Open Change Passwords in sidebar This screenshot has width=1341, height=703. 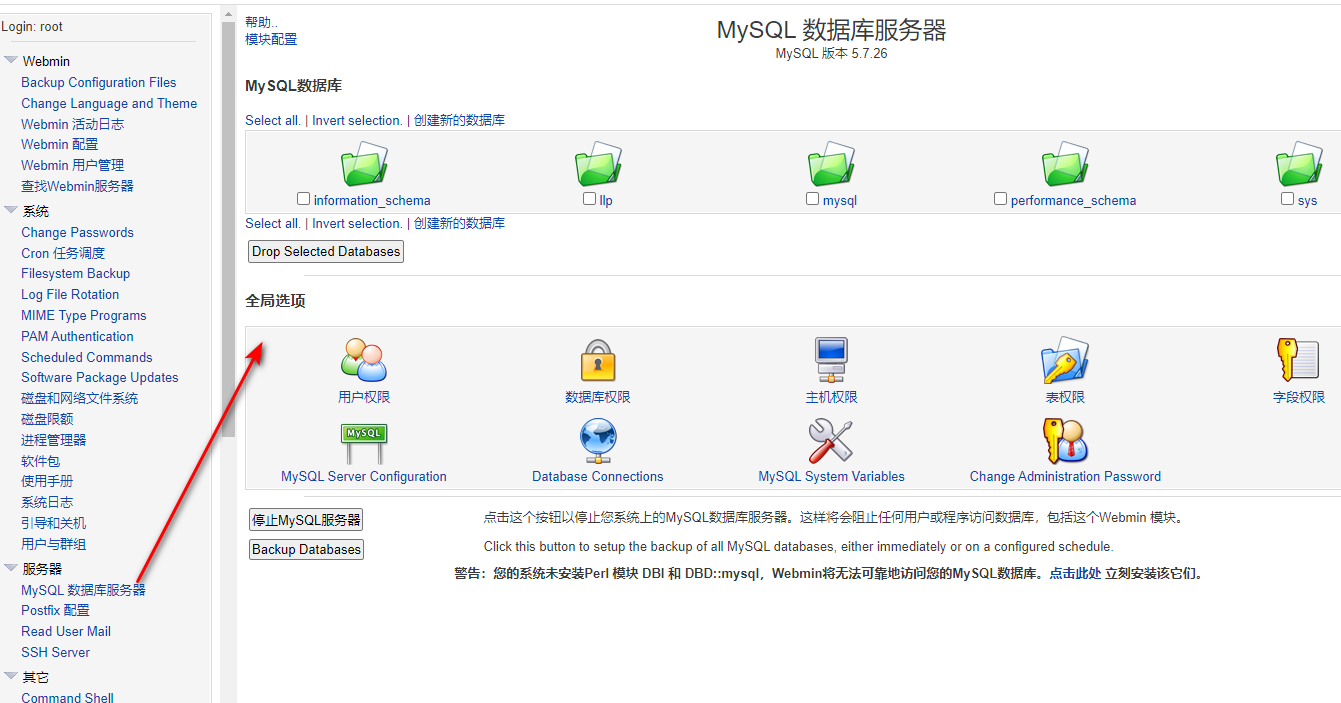point(77,232)
